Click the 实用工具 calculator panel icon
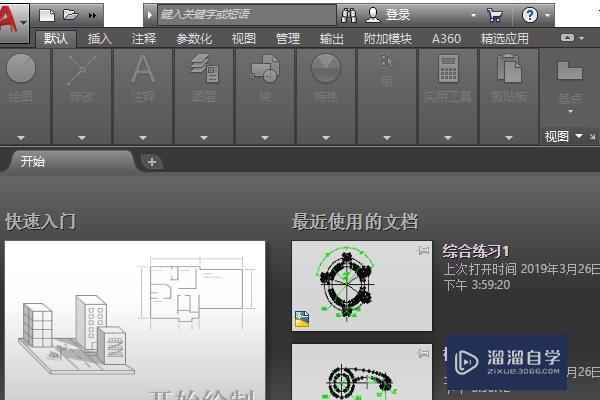 448,68
